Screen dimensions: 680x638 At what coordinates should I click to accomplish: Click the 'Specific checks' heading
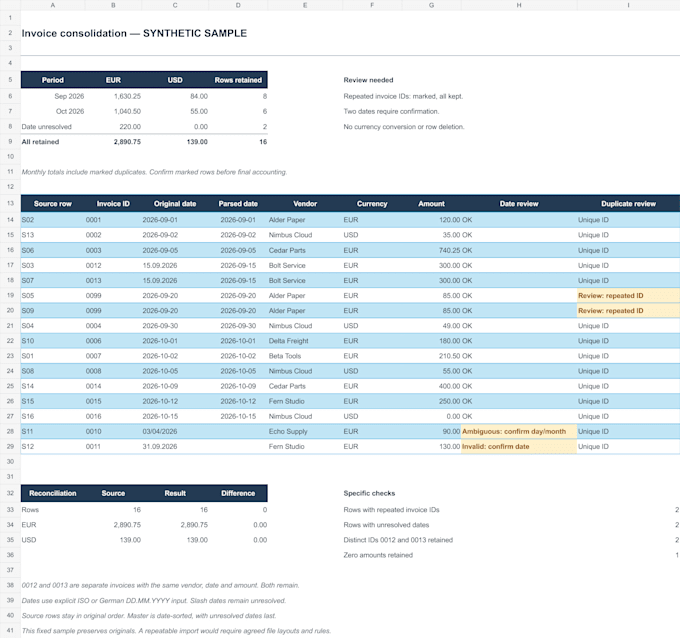point(369,493)
